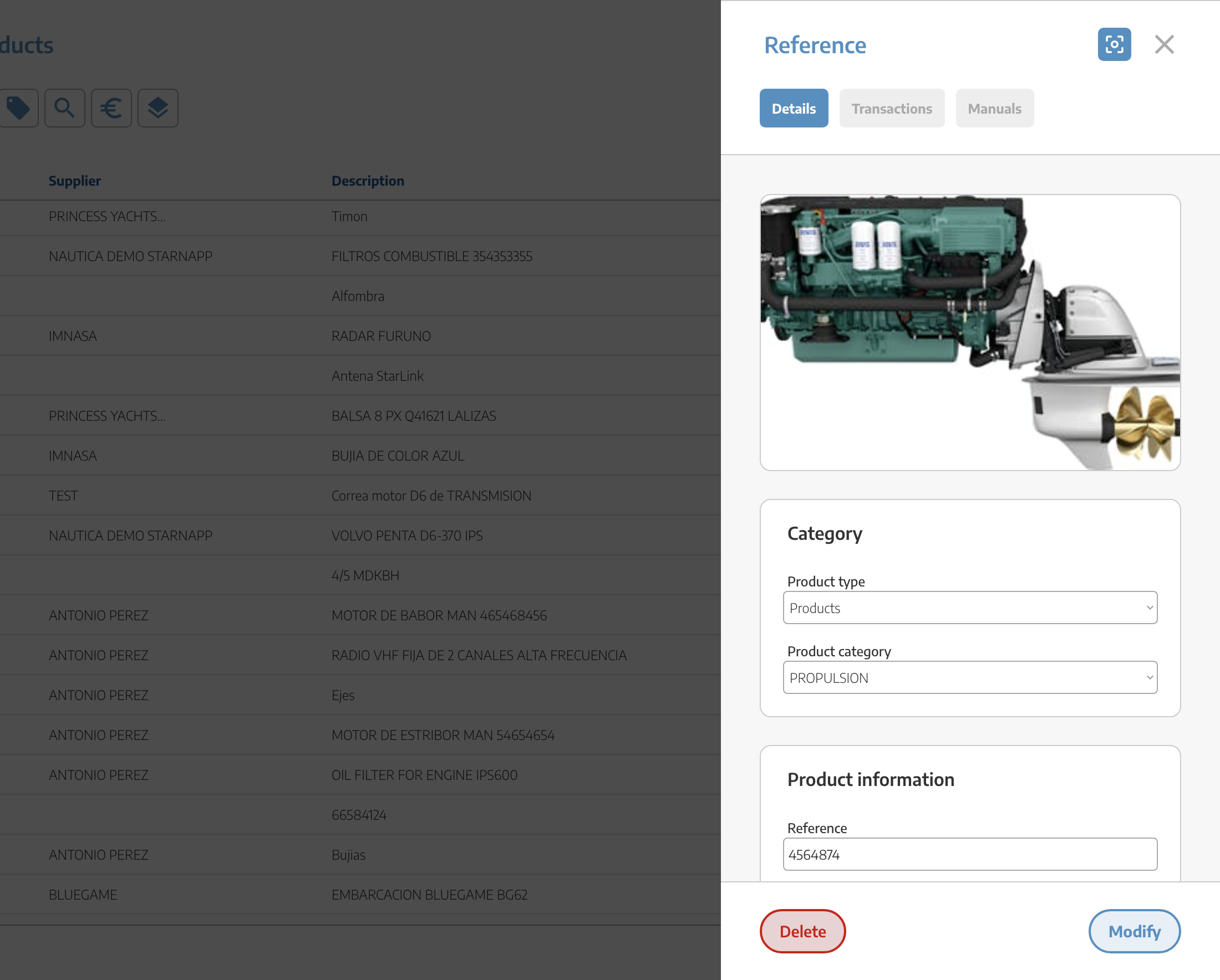Click the layers stack icon button
1220x980 pixels.
pos(158,108)
